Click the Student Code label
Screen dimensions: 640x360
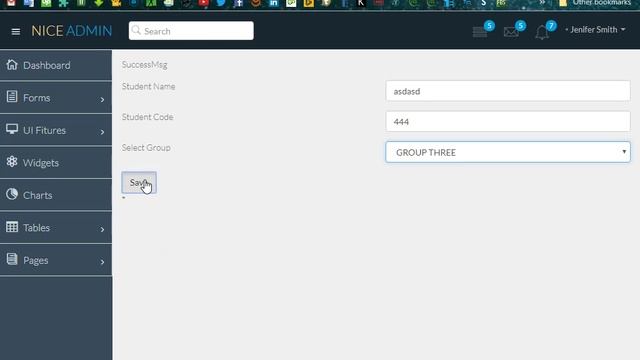(147, 117)
